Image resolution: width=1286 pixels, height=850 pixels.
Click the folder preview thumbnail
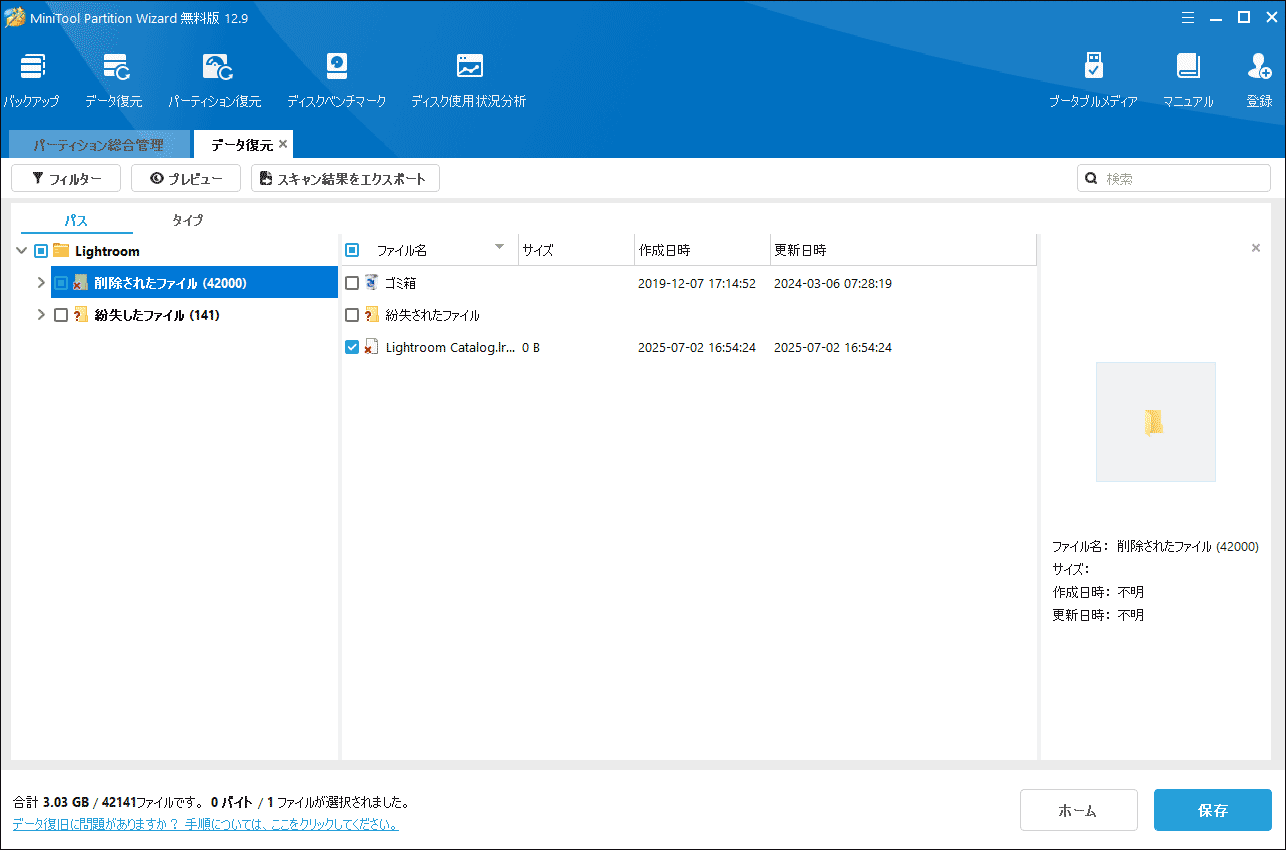tap(1156, 422)
